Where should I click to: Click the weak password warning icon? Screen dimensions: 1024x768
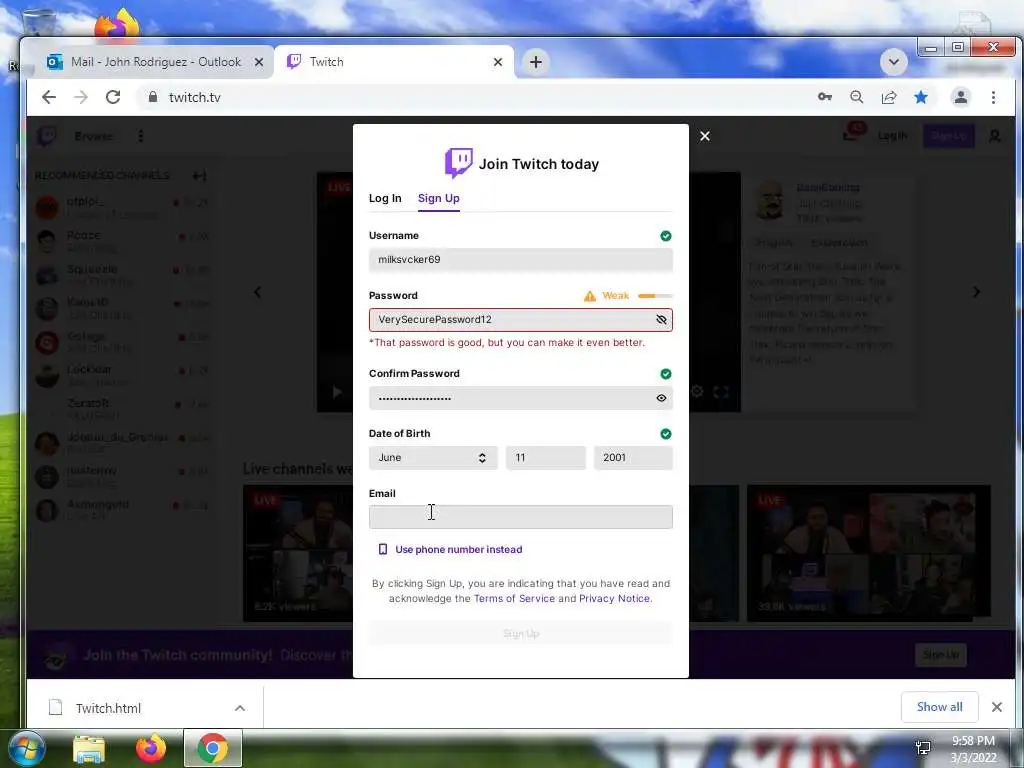click(590, 296)
